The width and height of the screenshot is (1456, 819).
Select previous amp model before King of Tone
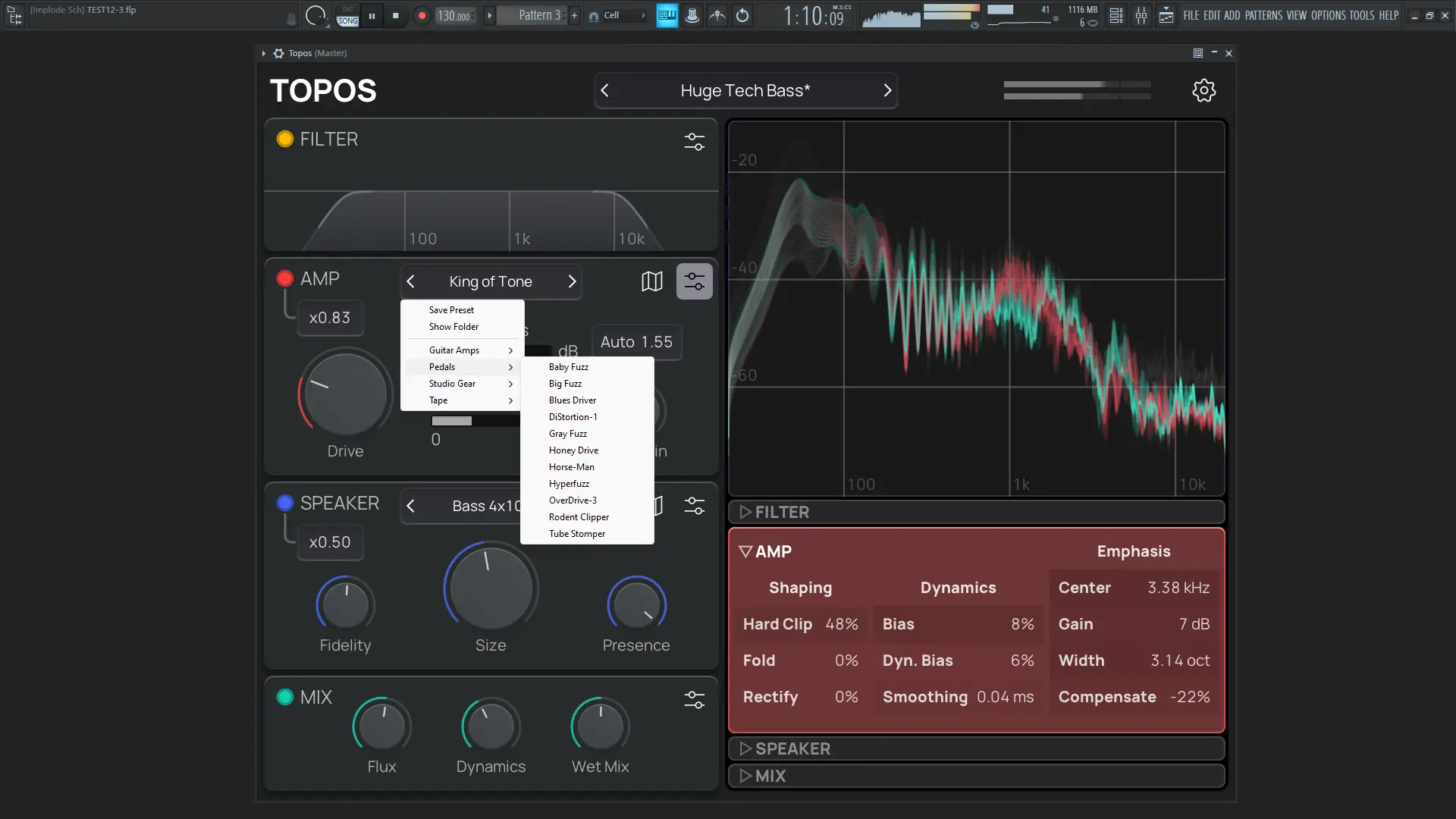tap(411, 281)
